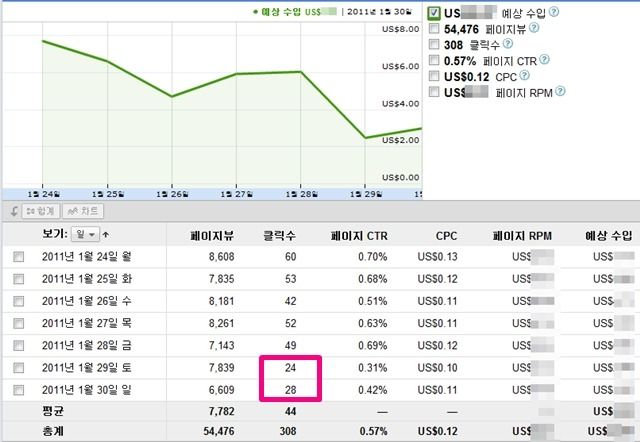This screenshot has height=442, width=640.
Task: Open help icon next to CPC
Action: click(x=524, y=75)
